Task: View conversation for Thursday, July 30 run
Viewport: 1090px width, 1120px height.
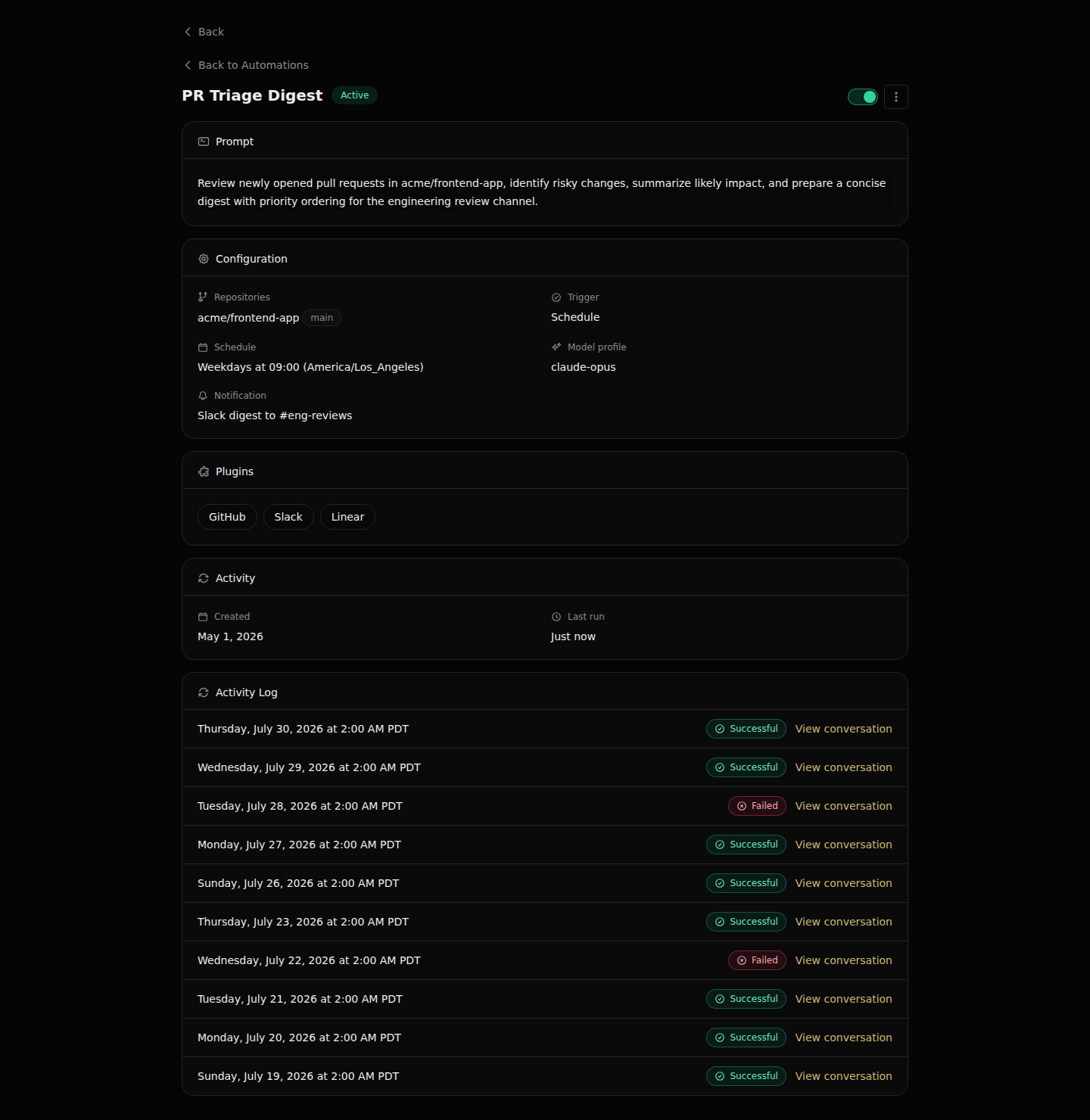Action: pyautogui.click(x=843, y=729)
